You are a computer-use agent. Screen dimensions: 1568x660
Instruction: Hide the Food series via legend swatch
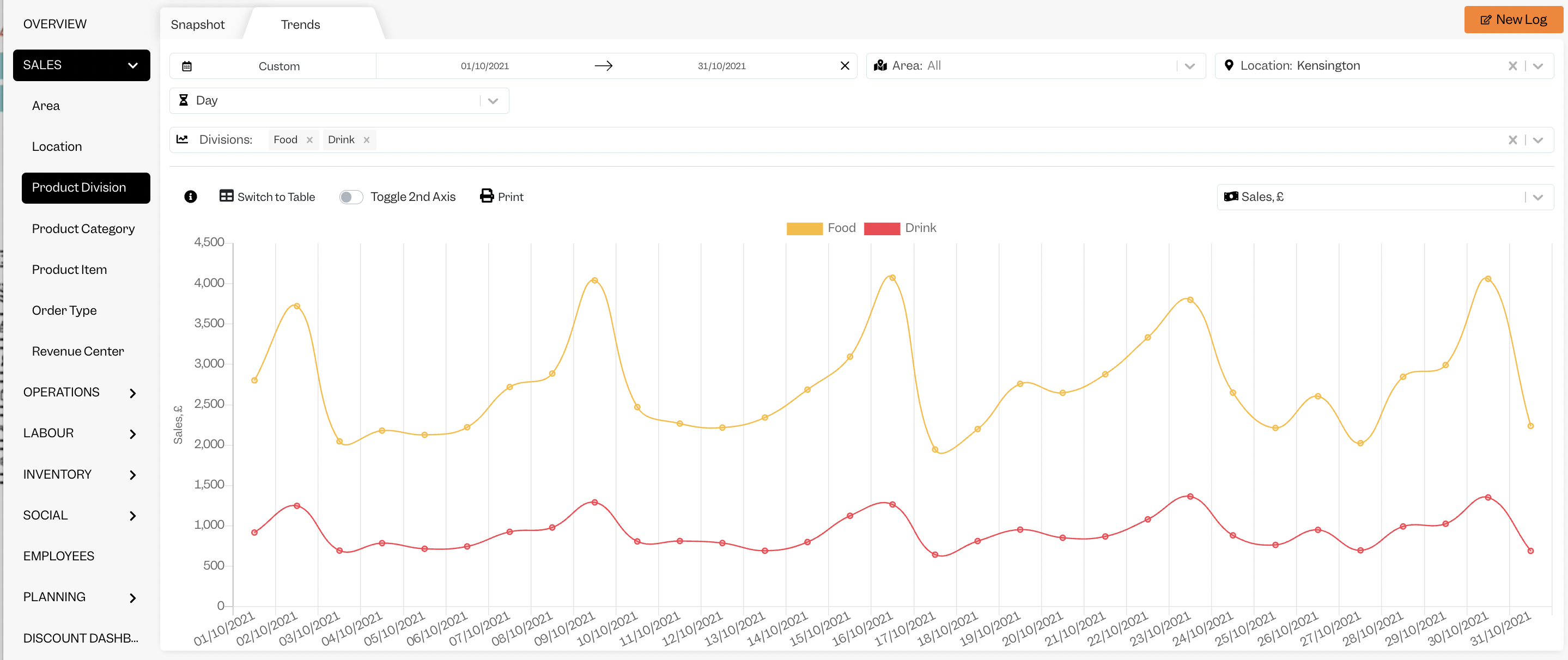804,228
